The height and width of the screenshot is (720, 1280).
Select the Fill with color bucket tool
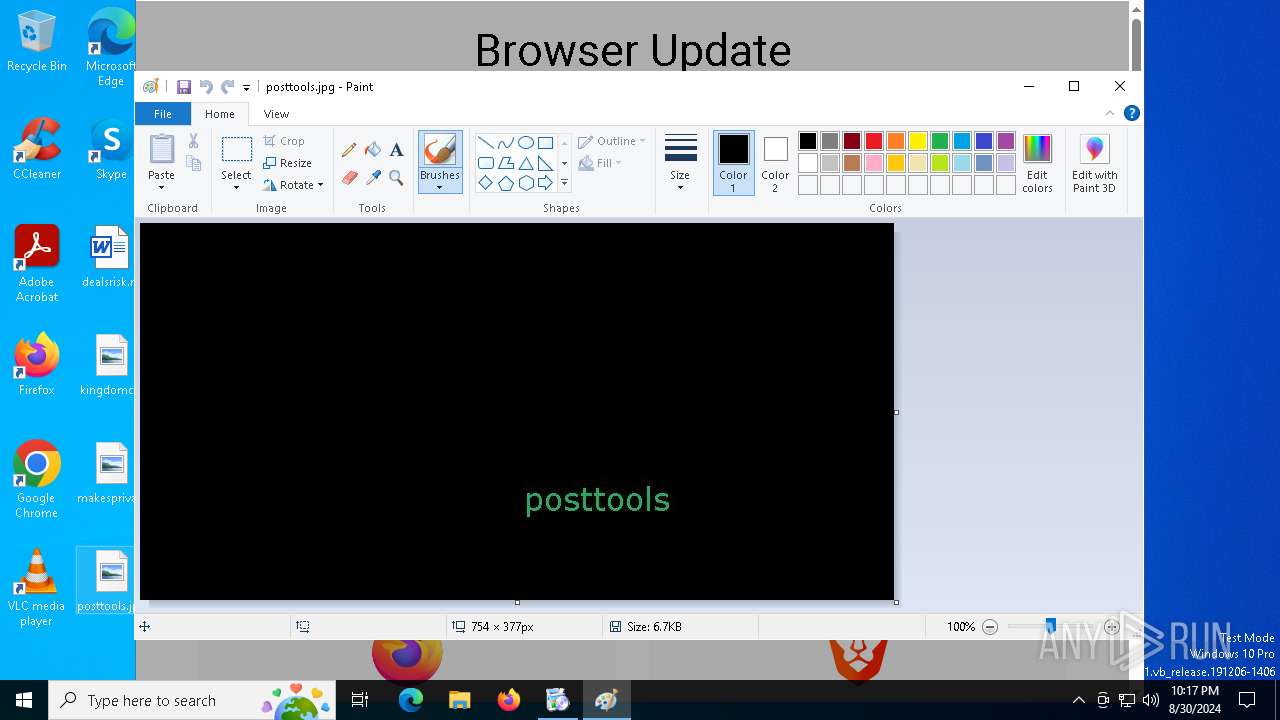pos(373,150)
